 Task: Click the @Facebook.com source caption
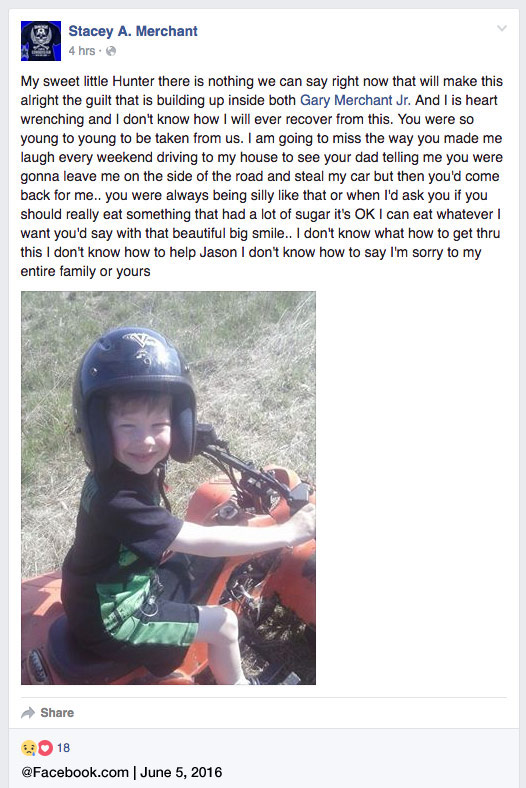pos(75,772)
